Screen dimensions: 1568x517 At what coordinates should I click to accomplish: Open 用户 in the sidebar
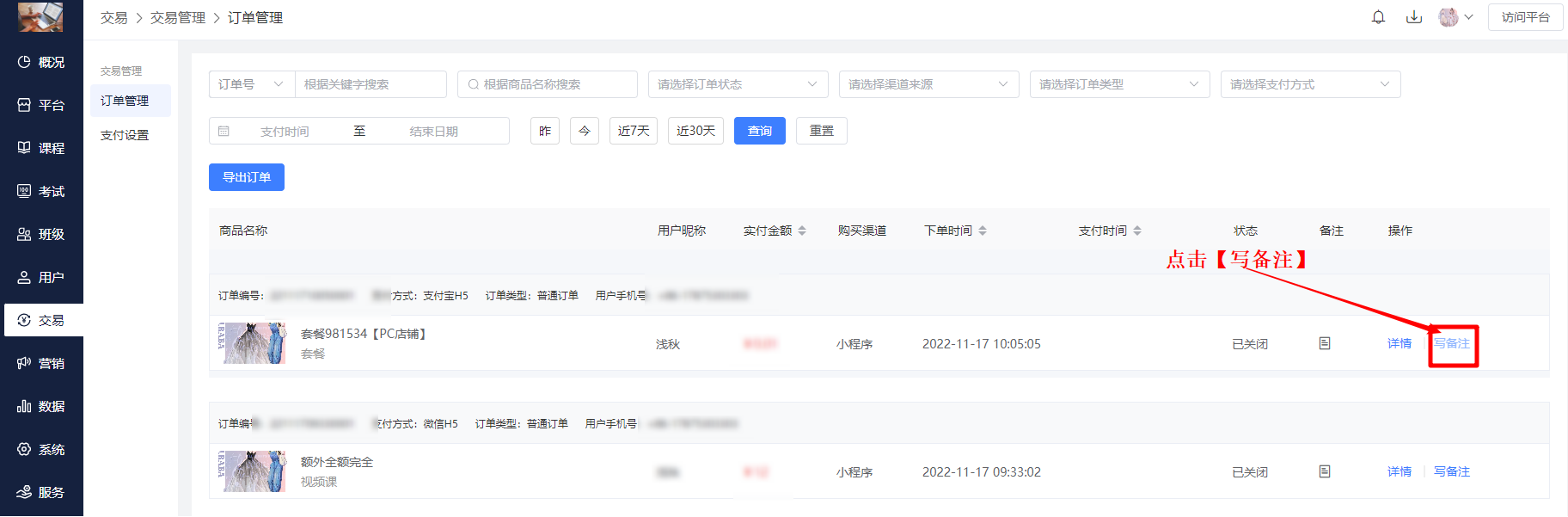(41, 277)
